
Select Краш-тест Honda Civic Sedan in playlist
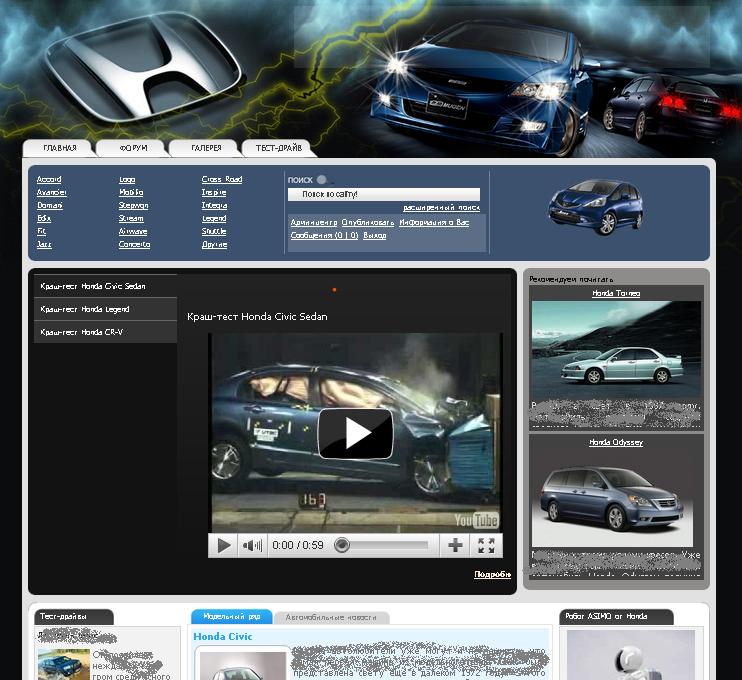click(106, 286)
